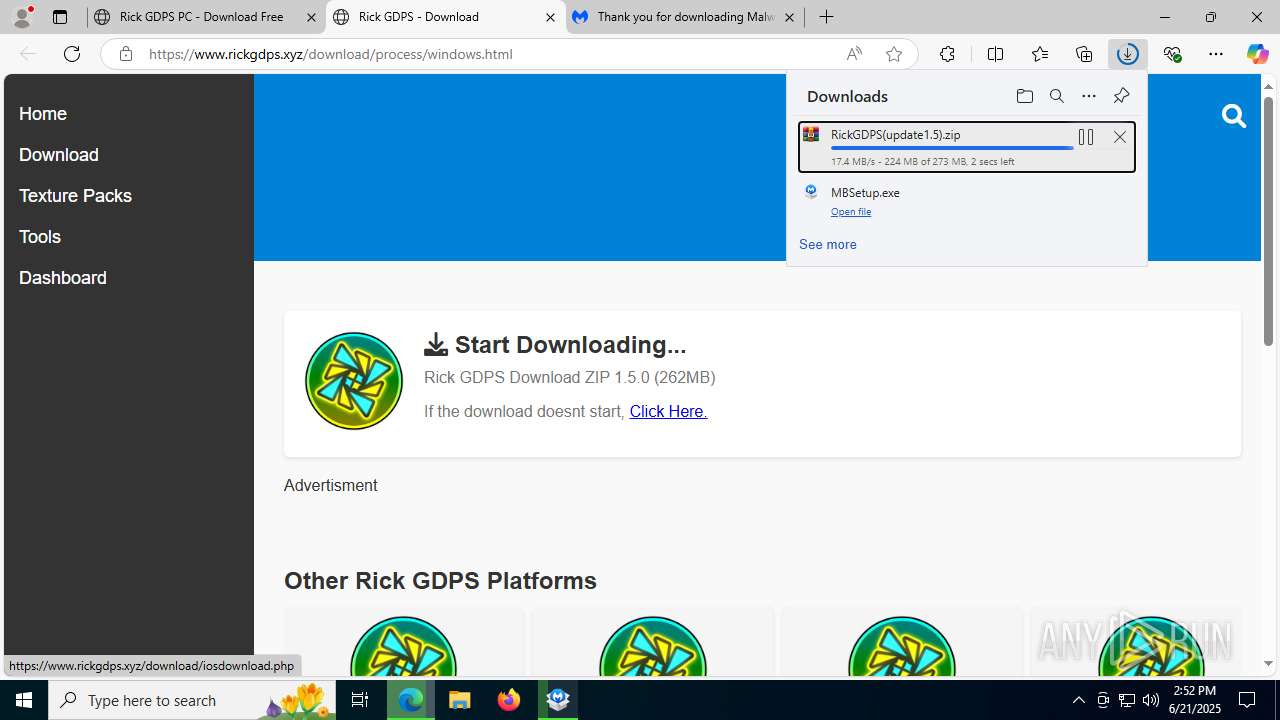The image size is (1280, 720).
Task: Open Tools in sidebar menu
Action: (x=40, y=237)
